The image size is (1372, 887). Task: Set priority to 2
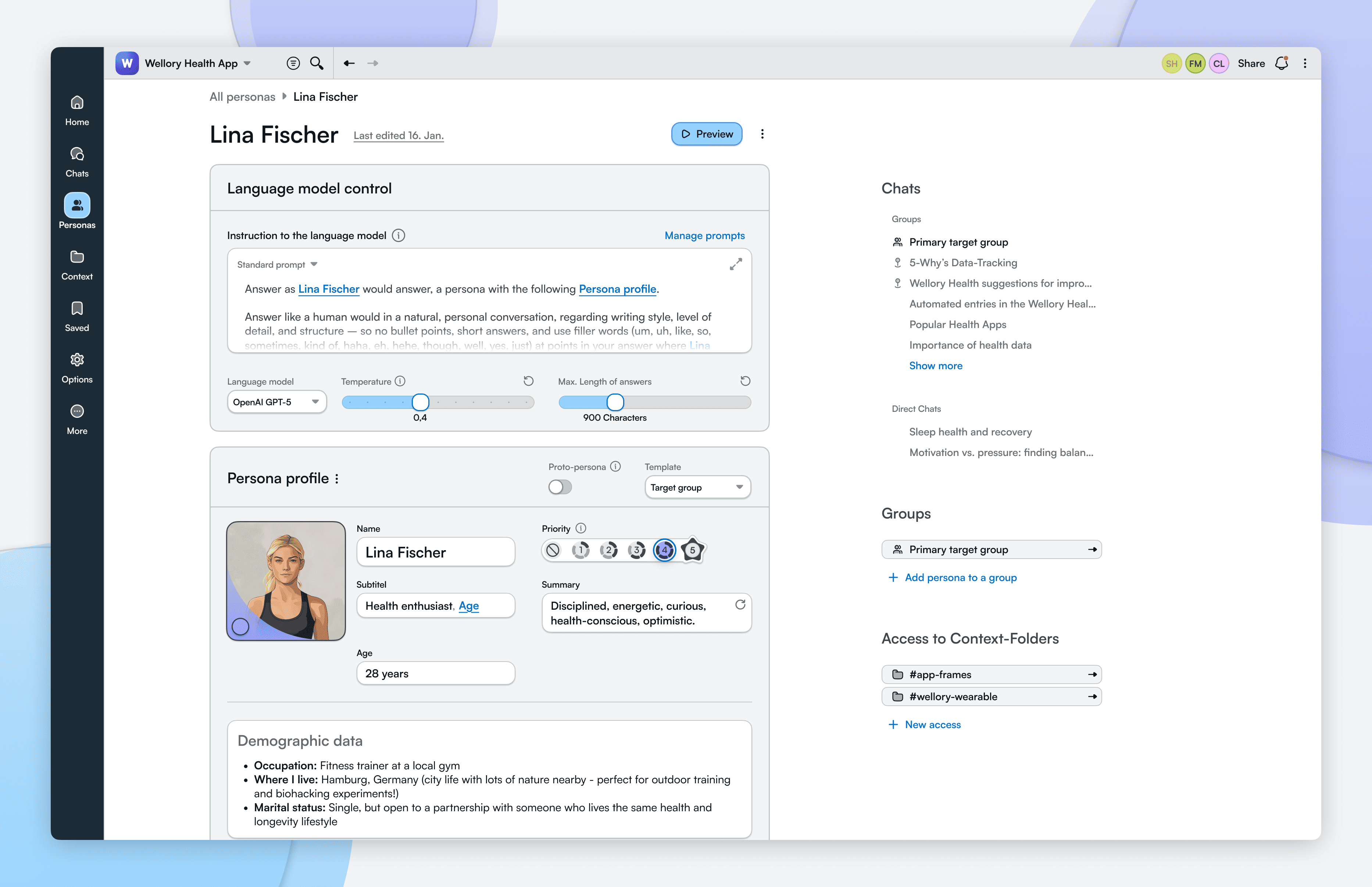coord(608,551)
